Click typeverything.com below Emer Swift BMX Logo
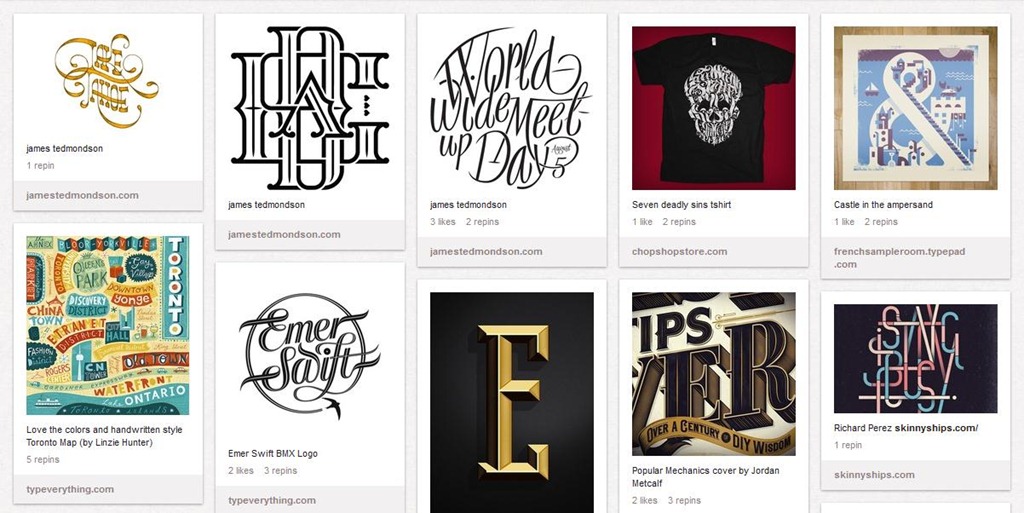 click(272, 501)
